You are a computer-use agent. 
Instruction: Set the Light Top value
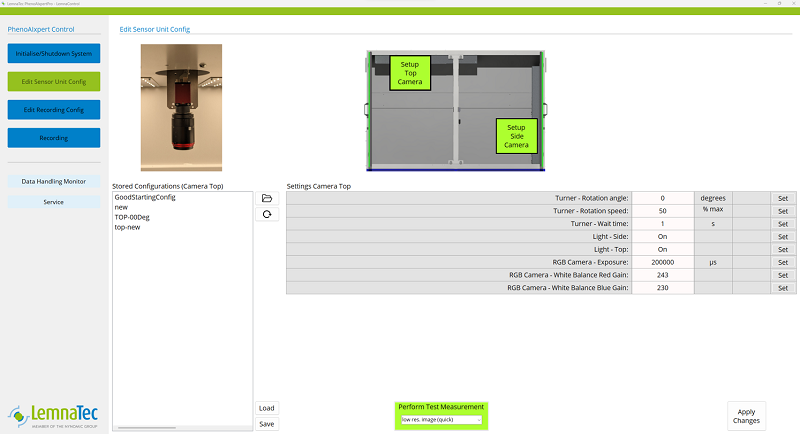pos(783,249)
